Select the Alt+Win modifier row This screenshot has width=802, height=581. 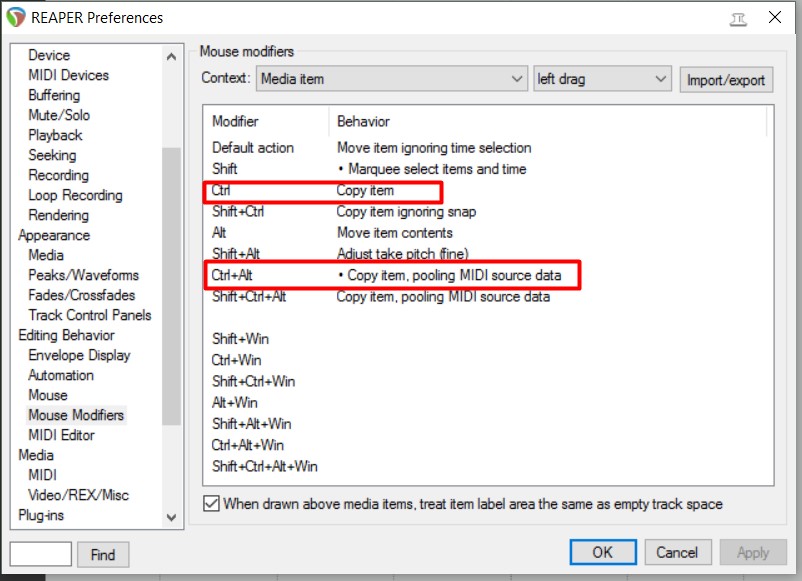click(x=488, y=403)
